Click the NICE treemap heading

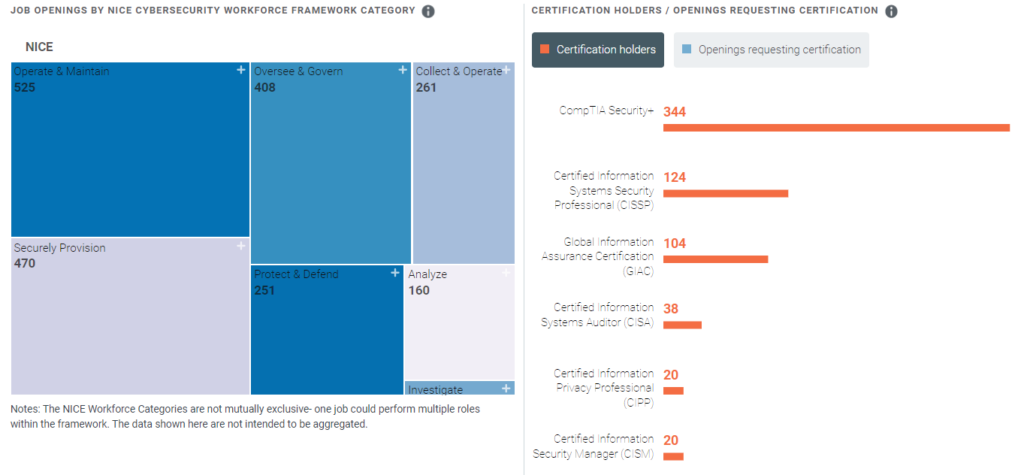coord(39,47)
